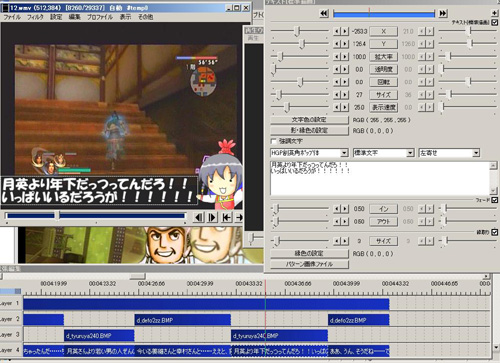
Task: Open the 標準文字 style dropdown
Action: coord(410,153)
